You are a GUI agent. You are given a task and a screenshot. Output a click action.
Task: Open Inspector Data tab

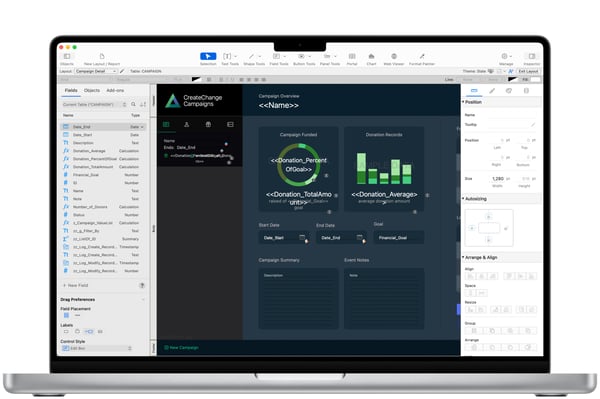pyautogui.click(x=526, y=91)
